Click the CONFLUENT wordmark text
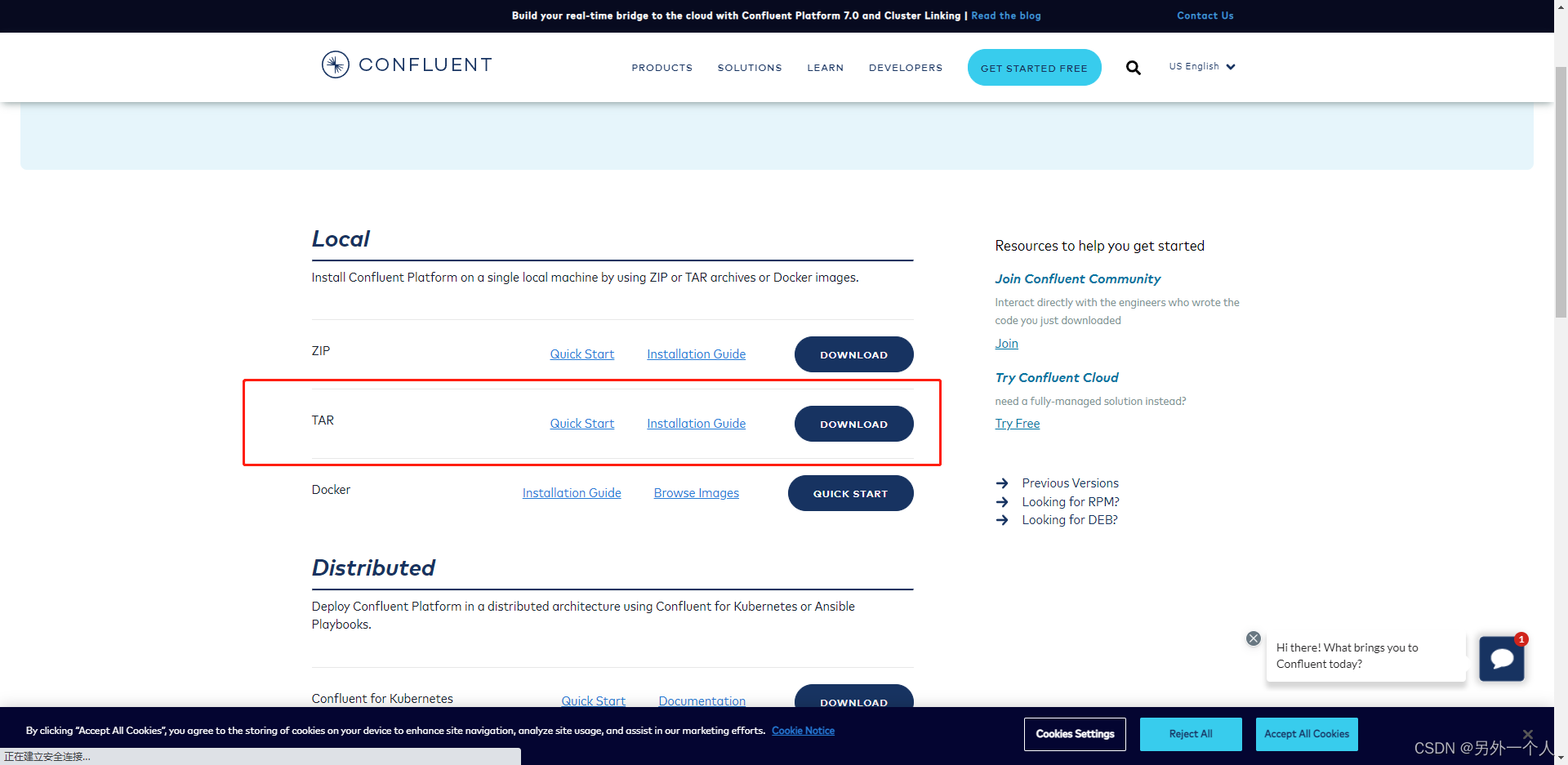The image size is (1568, 765). point(425,64)
